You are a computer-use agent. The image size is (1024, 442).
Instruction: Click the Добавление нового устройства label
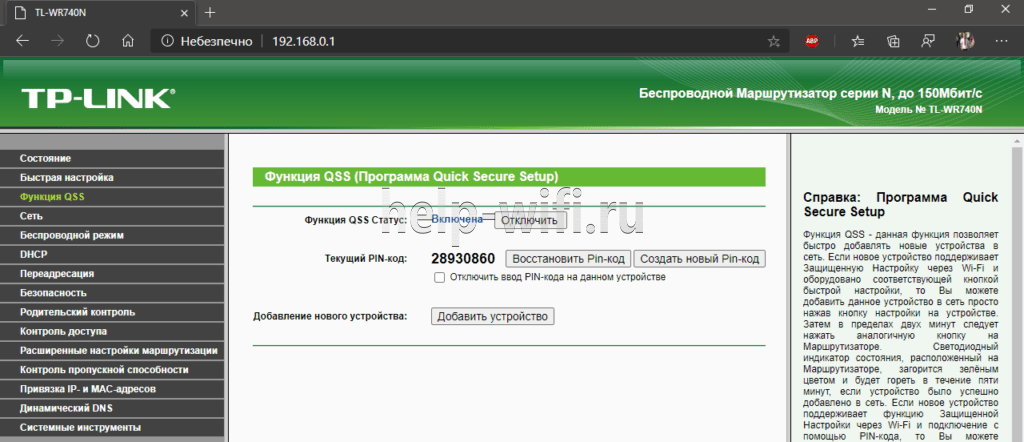[x=330, y=317]
